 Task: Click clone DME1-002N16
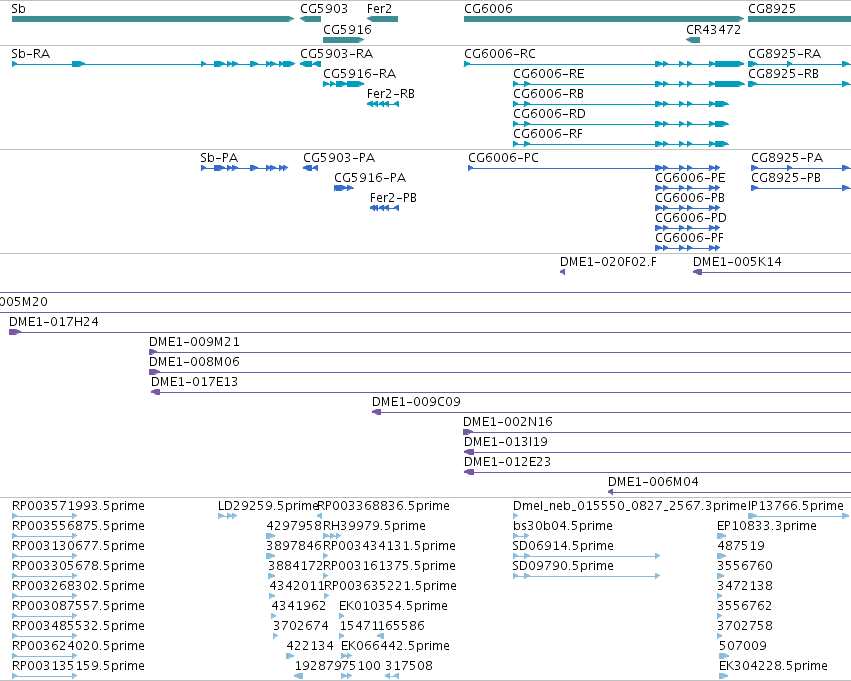tap(508, 423)
